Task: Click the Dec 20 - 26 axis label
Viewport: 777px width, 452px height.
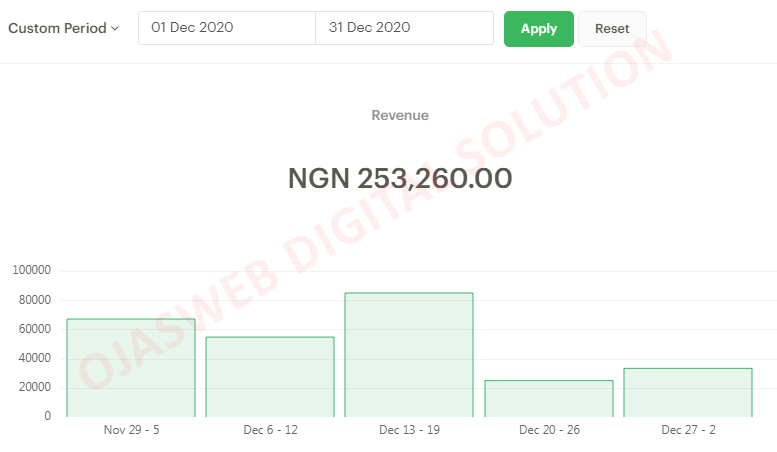Action: pyautogui.click(x=549, y=430)
